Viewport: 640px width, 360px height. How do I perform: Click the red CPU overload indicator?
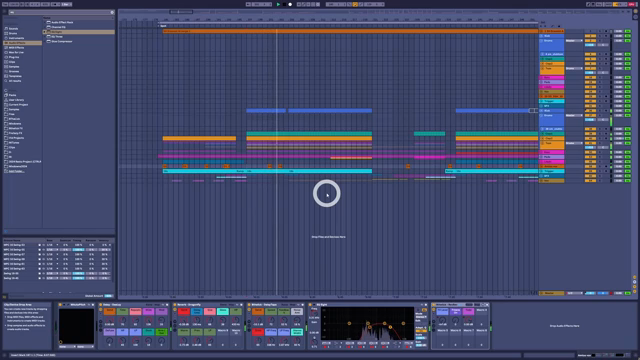point(632,4)
